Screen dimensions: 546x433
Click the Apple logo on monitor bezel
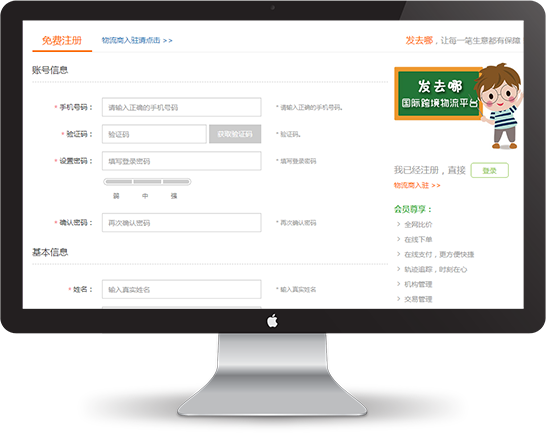272,321
